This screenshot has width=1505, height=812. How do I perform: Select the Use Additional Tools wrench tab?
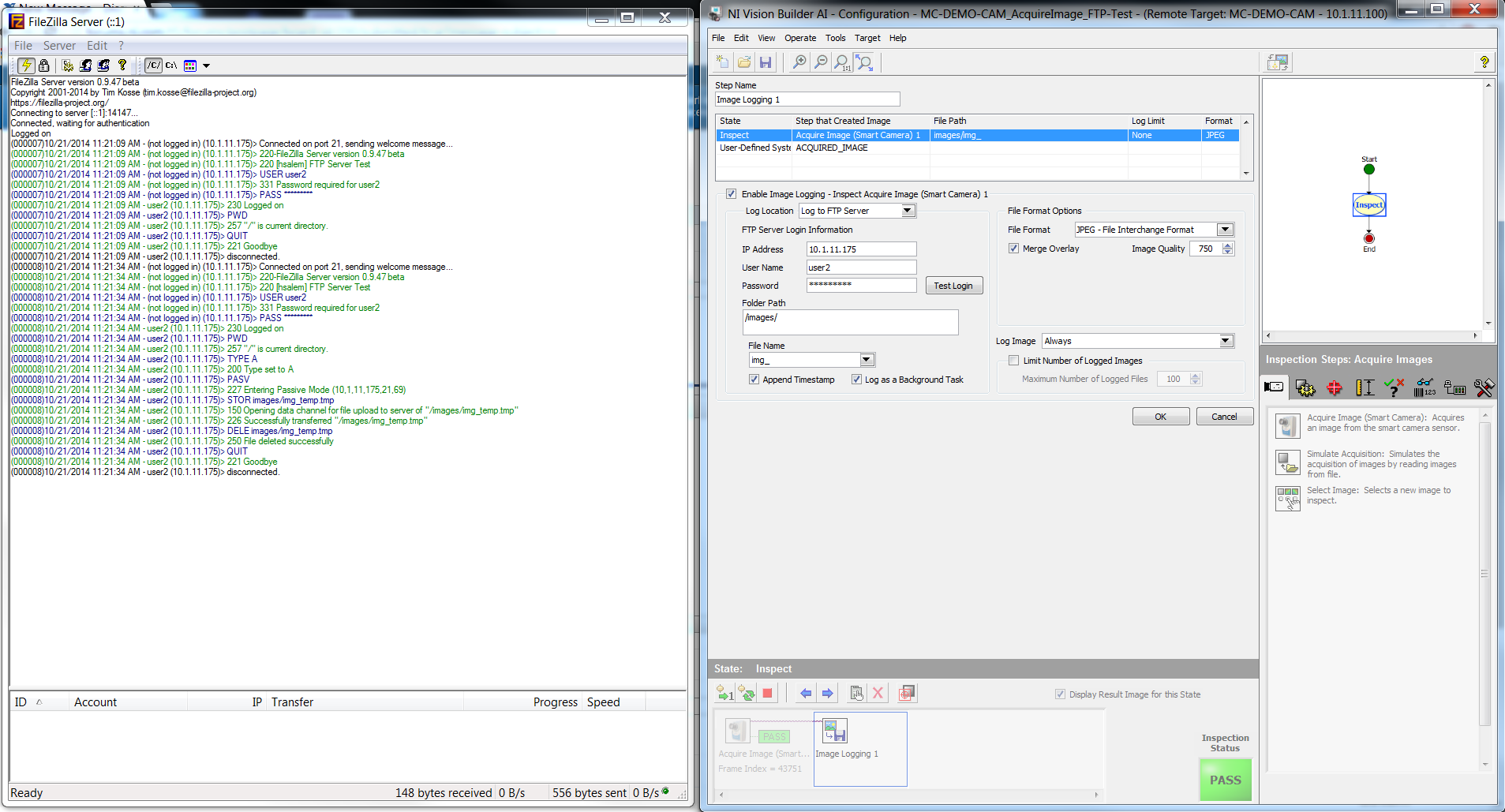(x=1484, y=387)
